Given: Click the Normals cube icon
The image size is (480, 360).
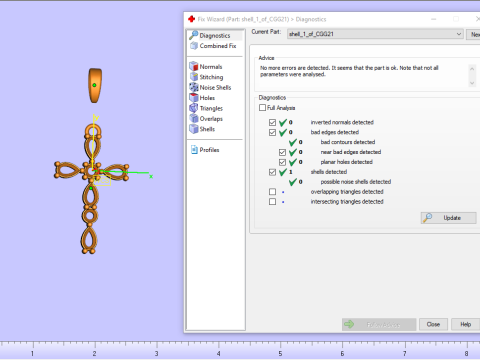Looking at the screenshot, I should [194, 66].
